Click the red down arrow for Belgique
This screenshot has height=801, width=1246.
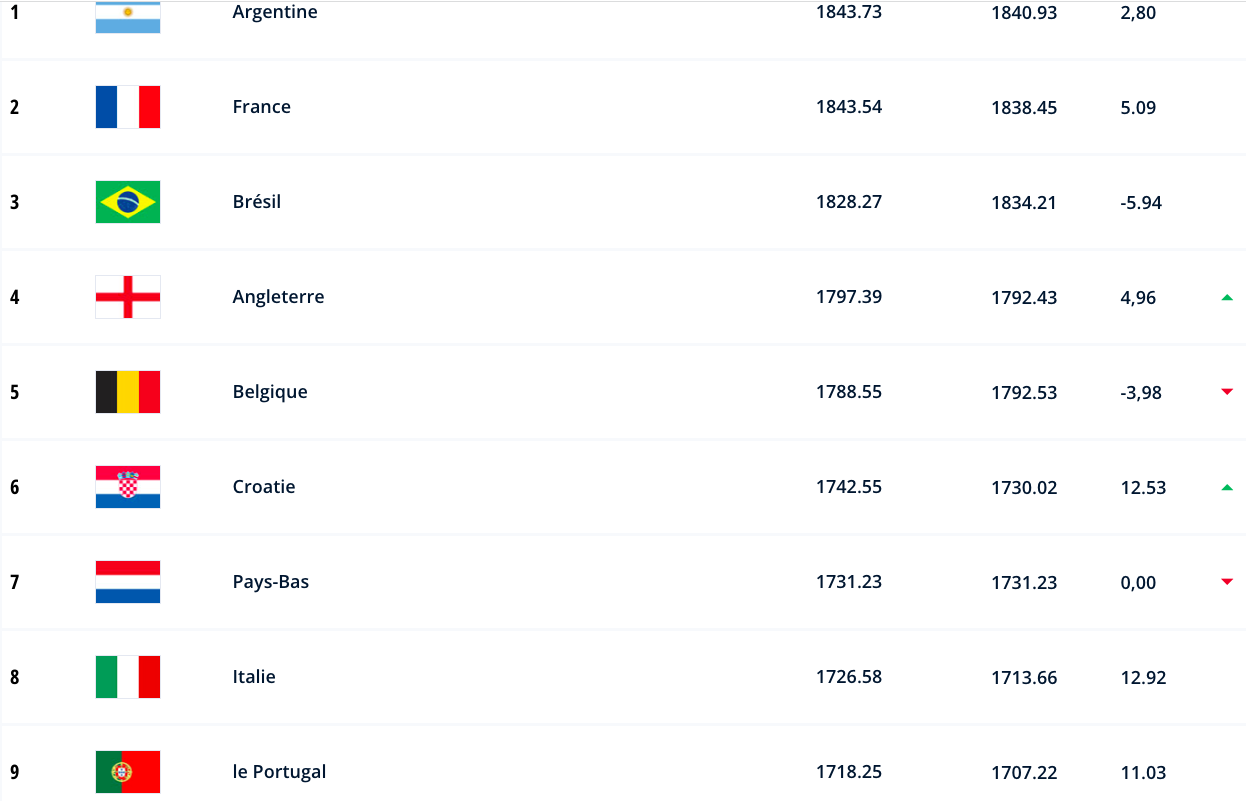(x=1227, y=392)
